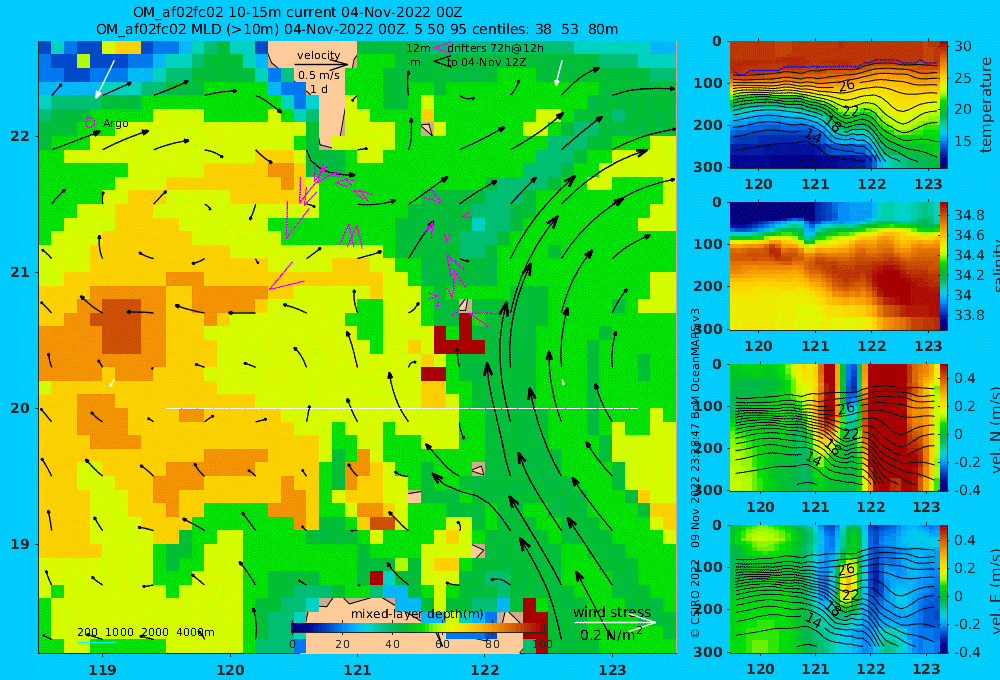Click longitude tick 119 on main map
The width and height of the screenshot is (1000, 680).
pos(103,670)
